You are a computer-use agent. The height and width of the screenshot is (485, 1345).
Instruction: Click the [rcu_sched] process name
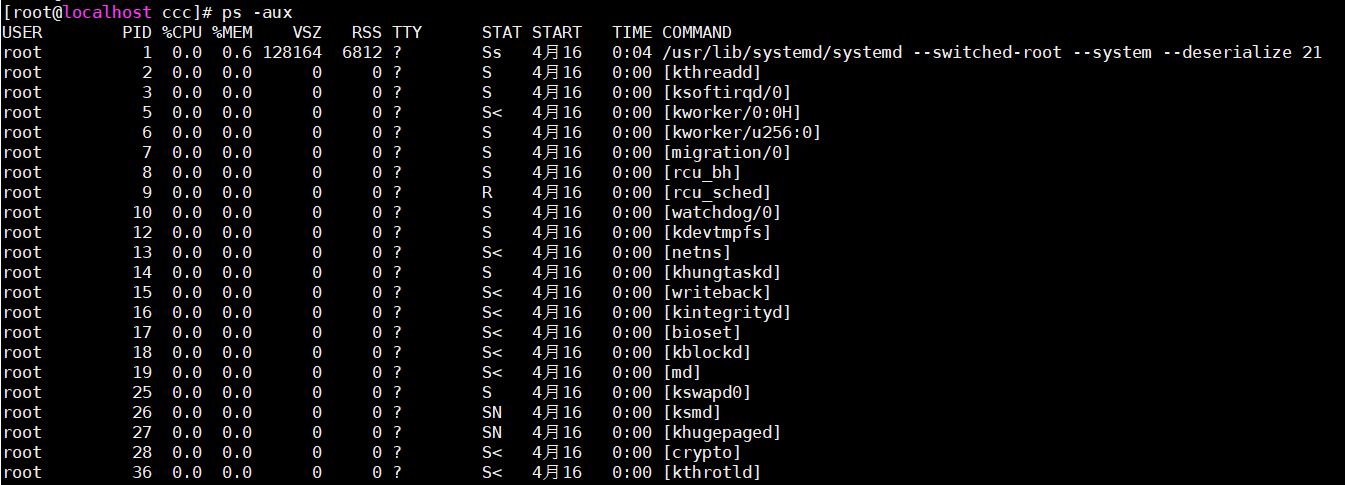point(716,192)
